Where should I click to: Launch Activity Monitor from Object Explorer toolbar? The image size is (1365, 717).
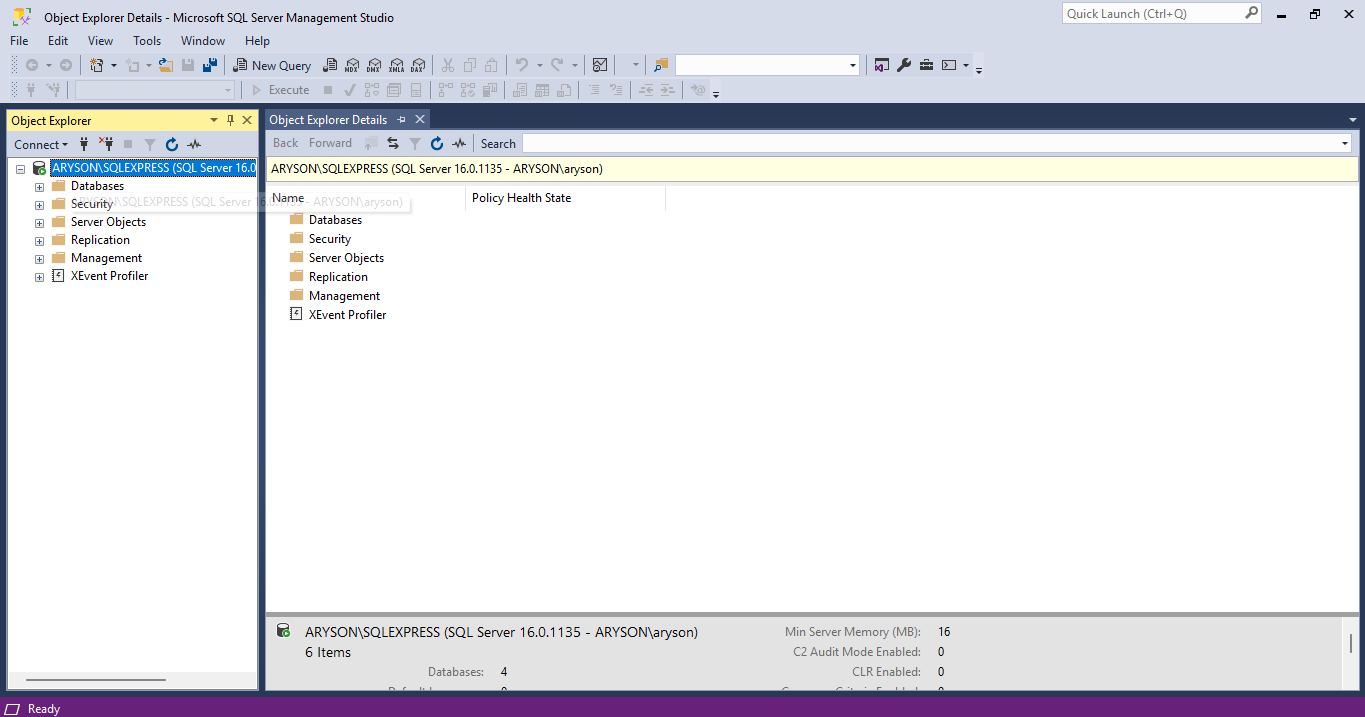point(194,143)
